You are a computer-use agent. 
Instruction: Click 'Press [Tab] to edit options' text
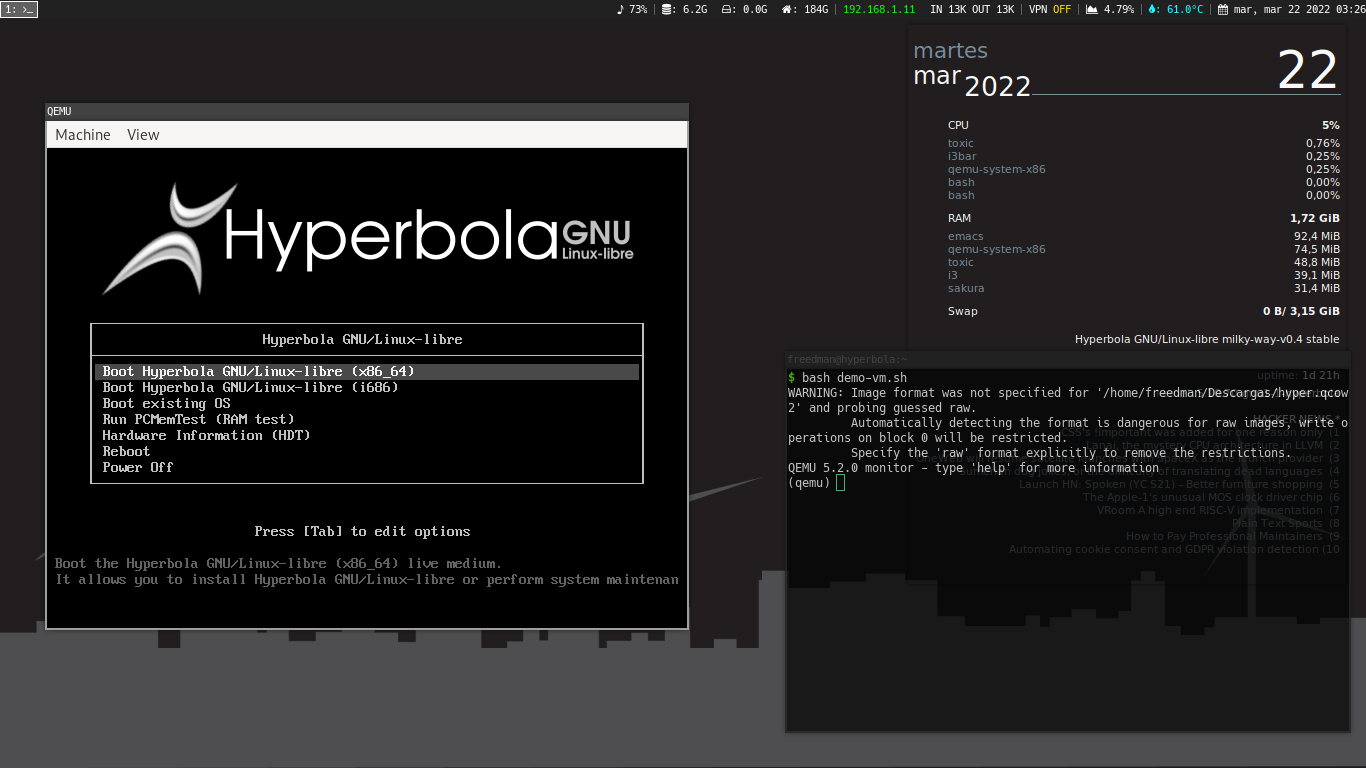tap(362, 531)
